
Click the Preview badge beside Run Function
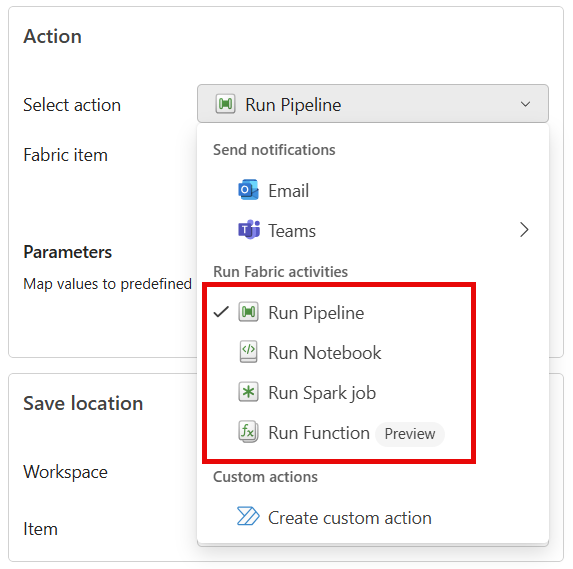pyautogui.click(x=410, y=434)
